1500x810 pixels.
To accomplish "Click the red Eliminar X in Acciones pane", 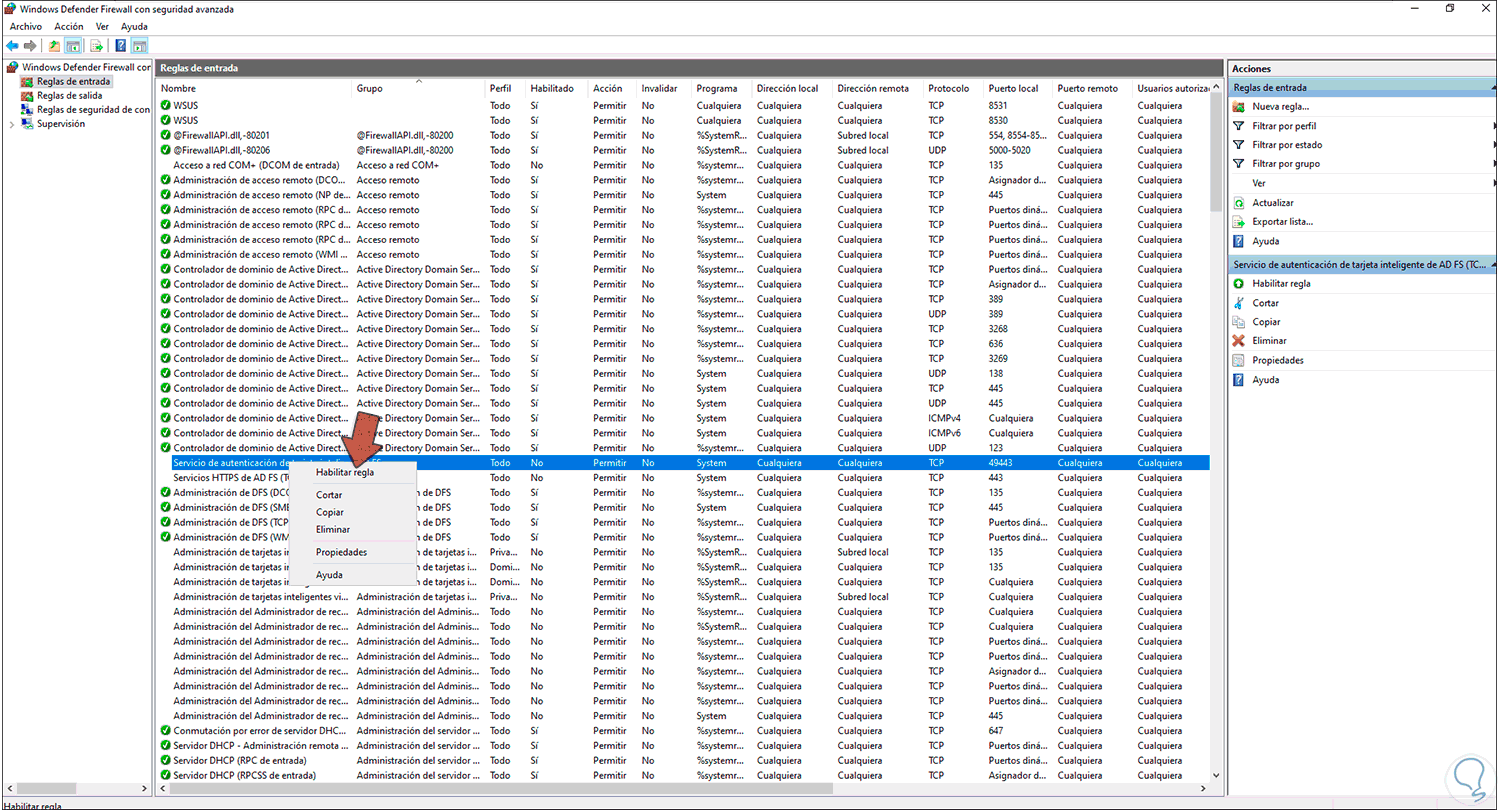I will coord(1239,341).
